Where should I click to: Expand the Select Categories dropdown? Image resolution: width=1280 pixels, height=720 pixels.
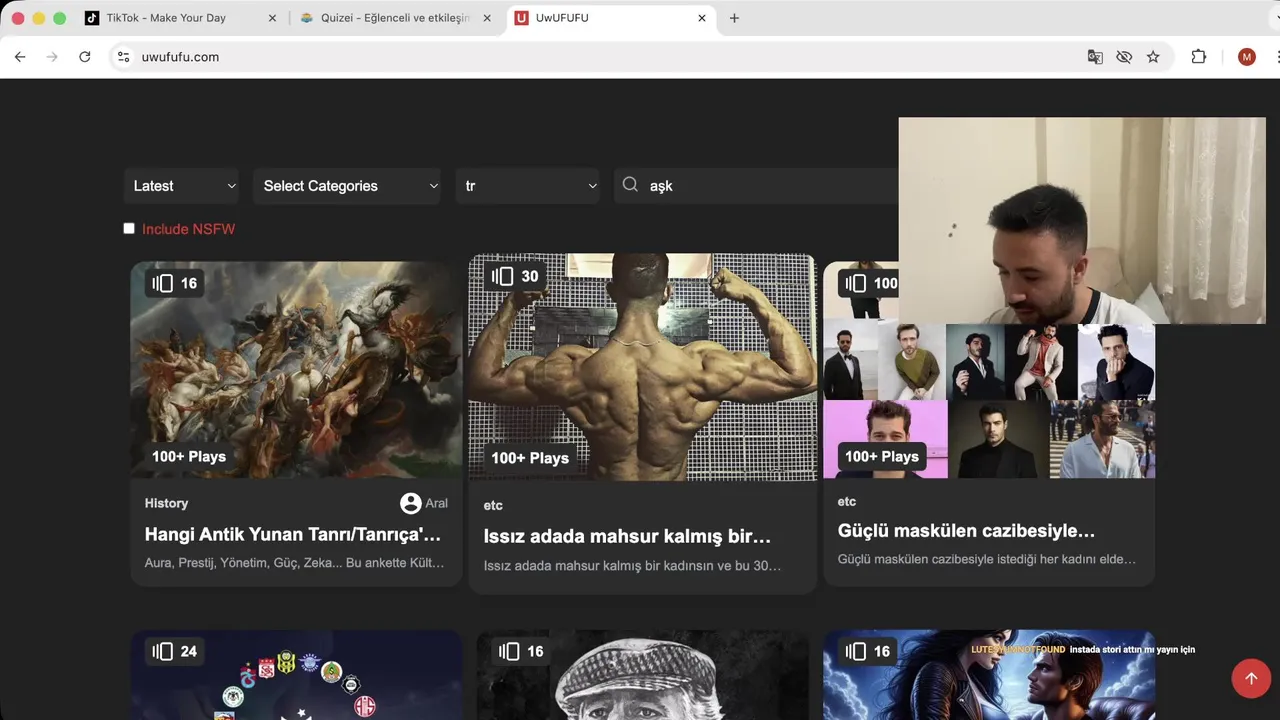(349, 186)
